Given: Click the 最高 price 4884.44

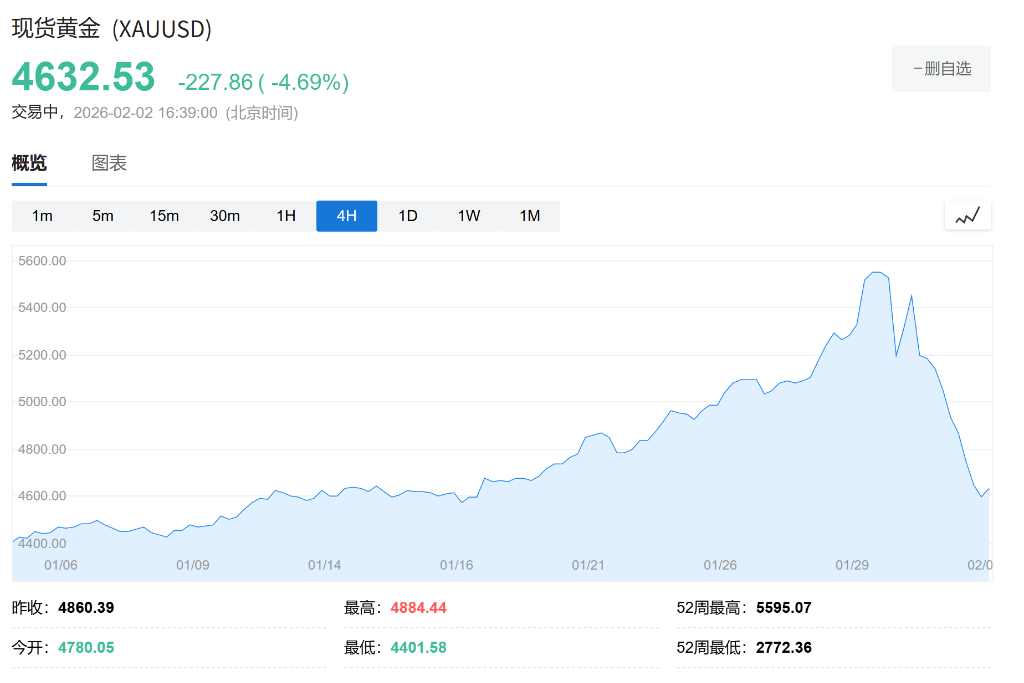Looking at the screenshot, I should pos(418,608).
